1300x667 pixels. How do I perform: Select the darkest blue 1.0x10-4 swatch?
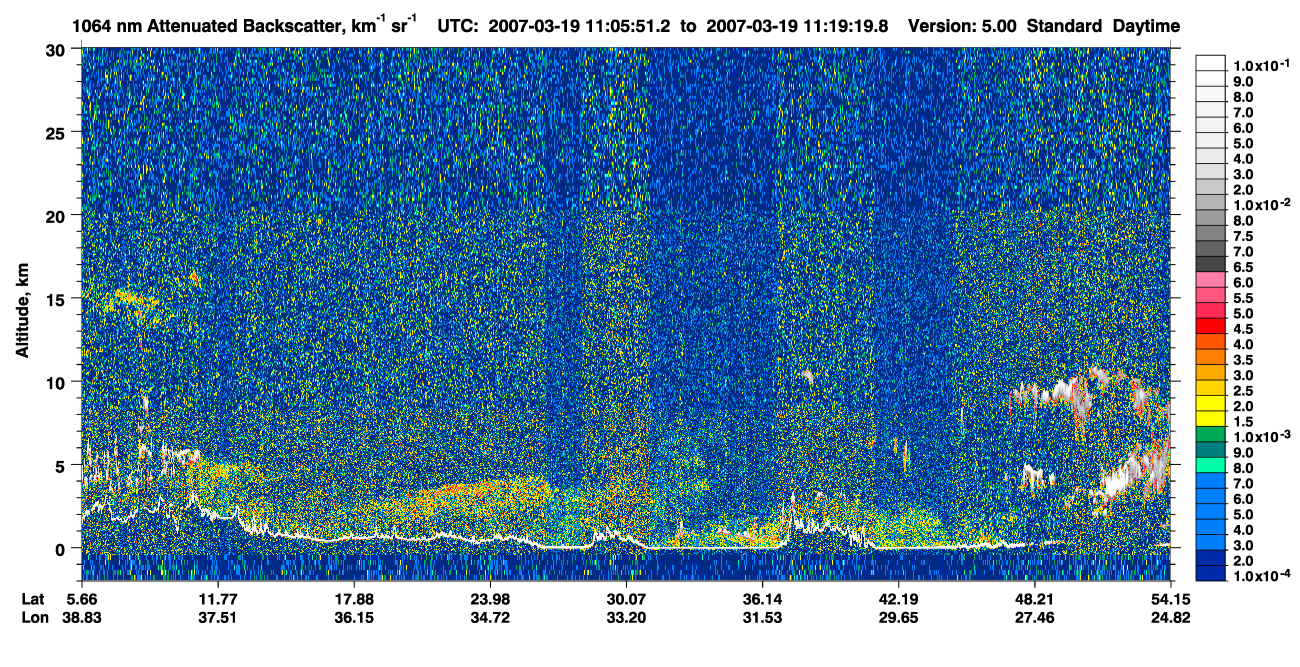coord(1211,573)
